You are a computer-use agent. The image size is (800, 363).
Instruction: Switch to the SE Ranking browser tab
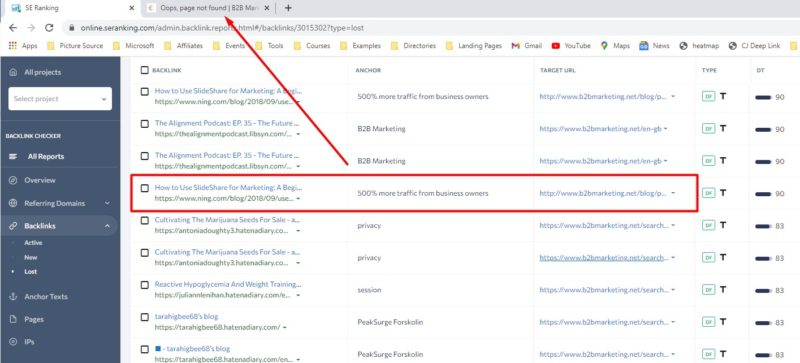71,8
